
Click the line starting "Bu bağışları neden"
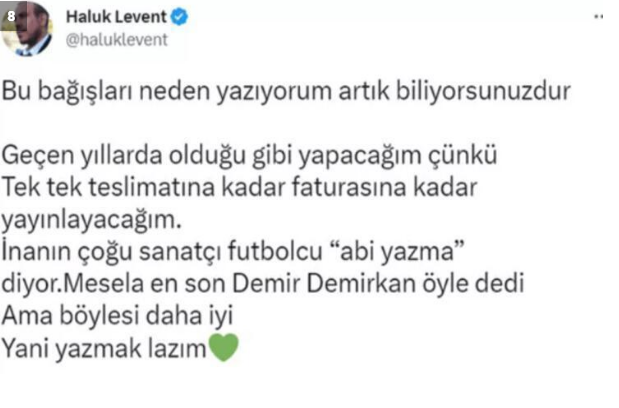(x=286, y=92)
